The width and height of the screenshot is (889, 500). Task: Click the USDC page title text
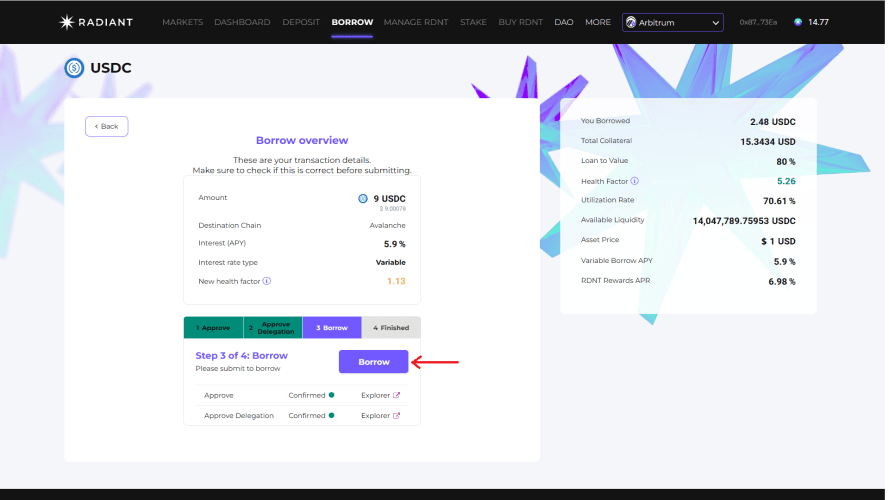pos(111,68)
